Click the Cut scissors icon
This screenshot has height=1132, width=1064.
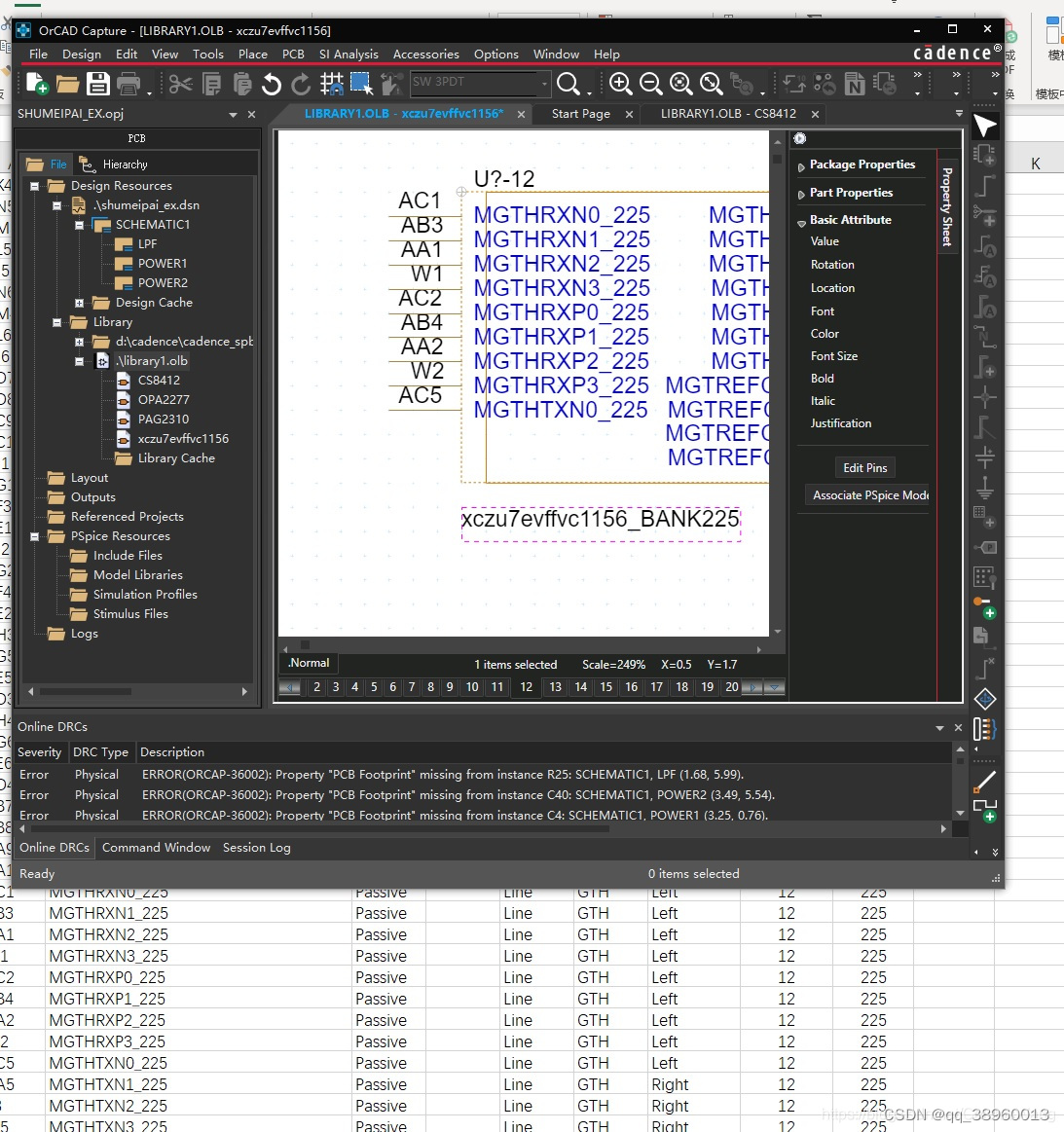180,85
